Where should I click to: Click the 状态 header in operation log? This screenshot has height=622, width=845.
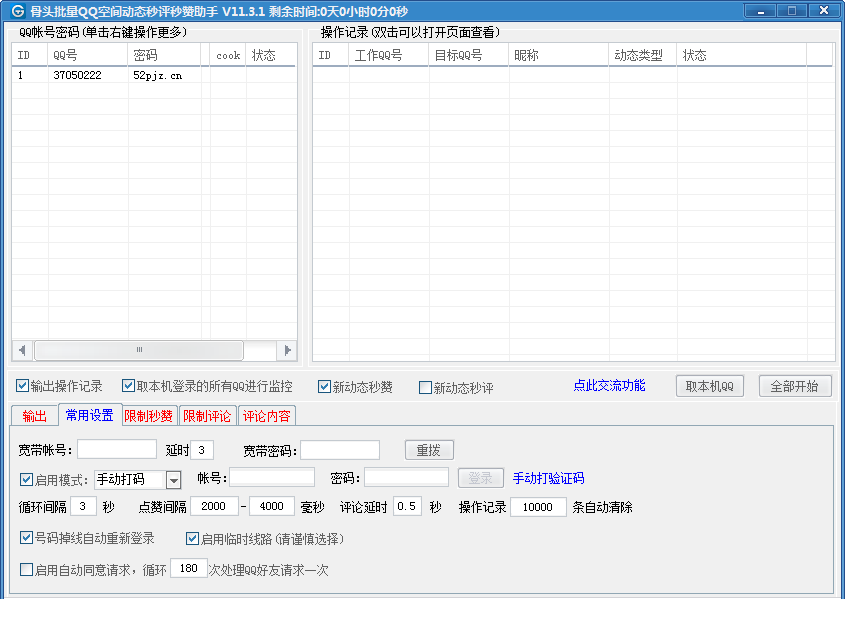(742, 55)
